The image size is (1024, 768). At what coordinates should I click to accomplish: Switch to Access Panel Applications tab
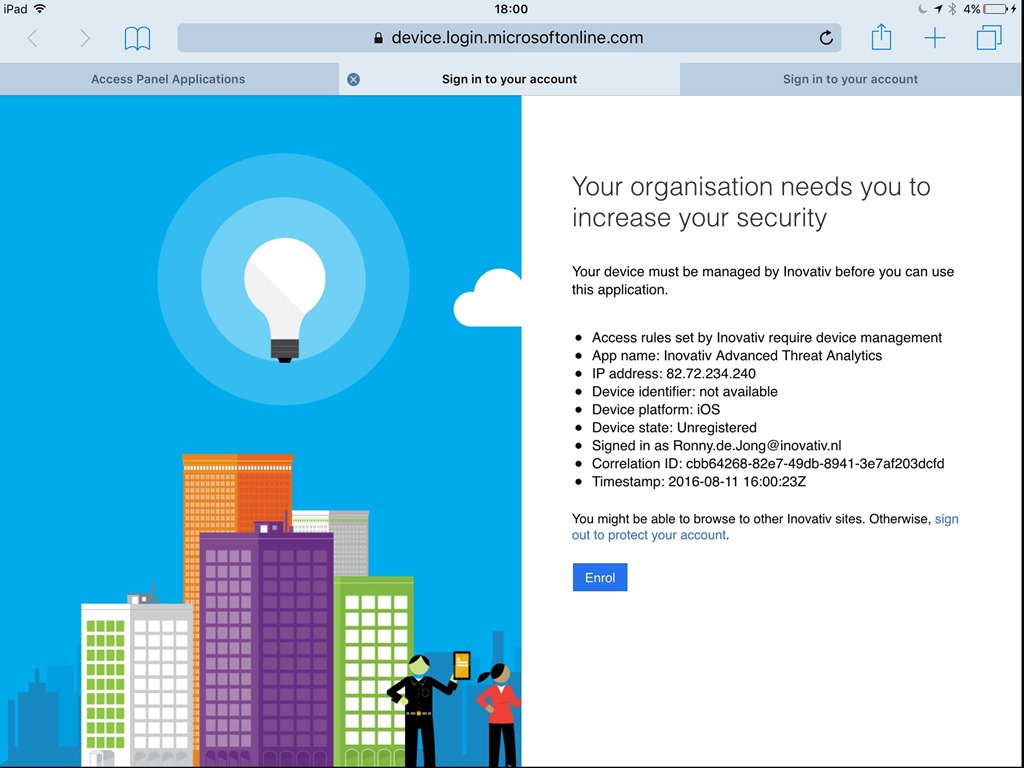168,79
